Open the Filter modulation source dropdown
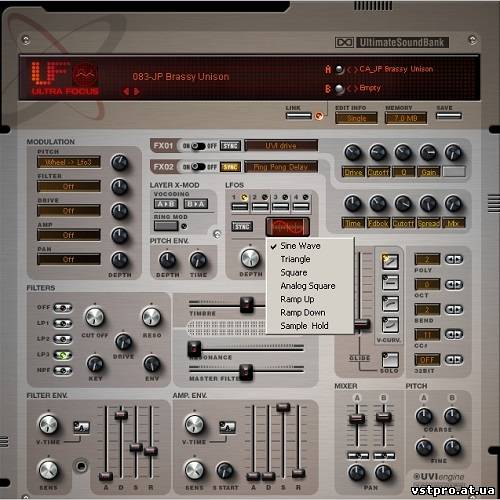This screenshot has width=500, height=500. click(x=69, y=186)
